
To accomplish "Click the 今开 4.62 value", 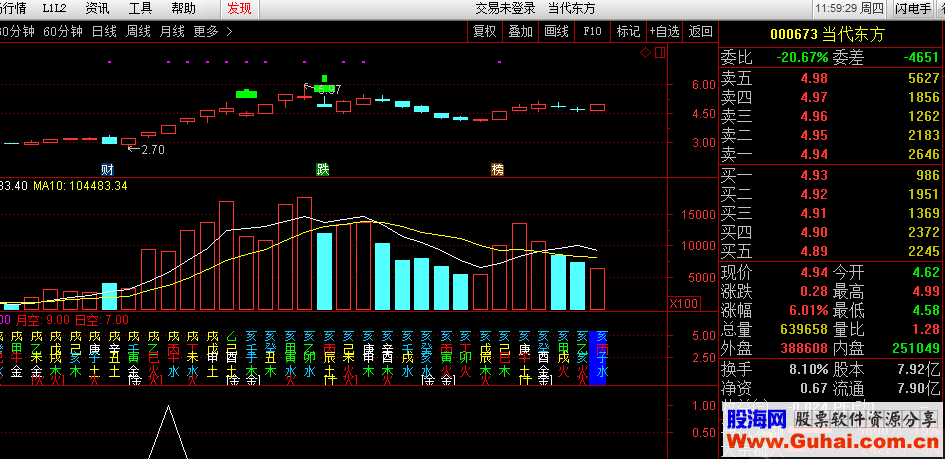I will point(926,272).
